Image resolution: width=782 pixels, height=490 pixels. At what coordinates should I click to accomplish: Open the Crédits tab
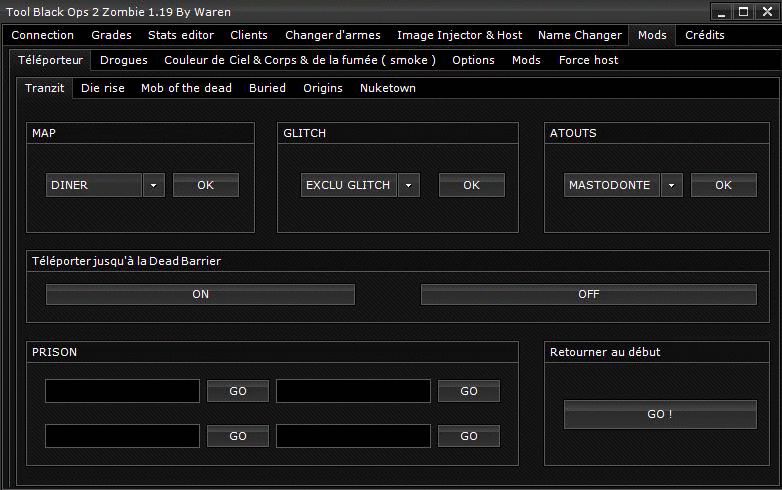[704, 35]
